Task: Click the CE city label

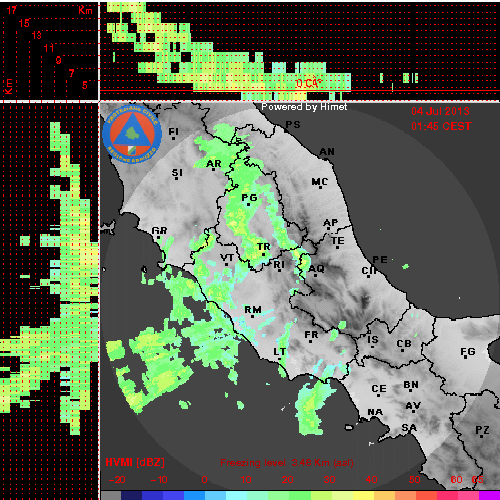Action: (379, 389)
